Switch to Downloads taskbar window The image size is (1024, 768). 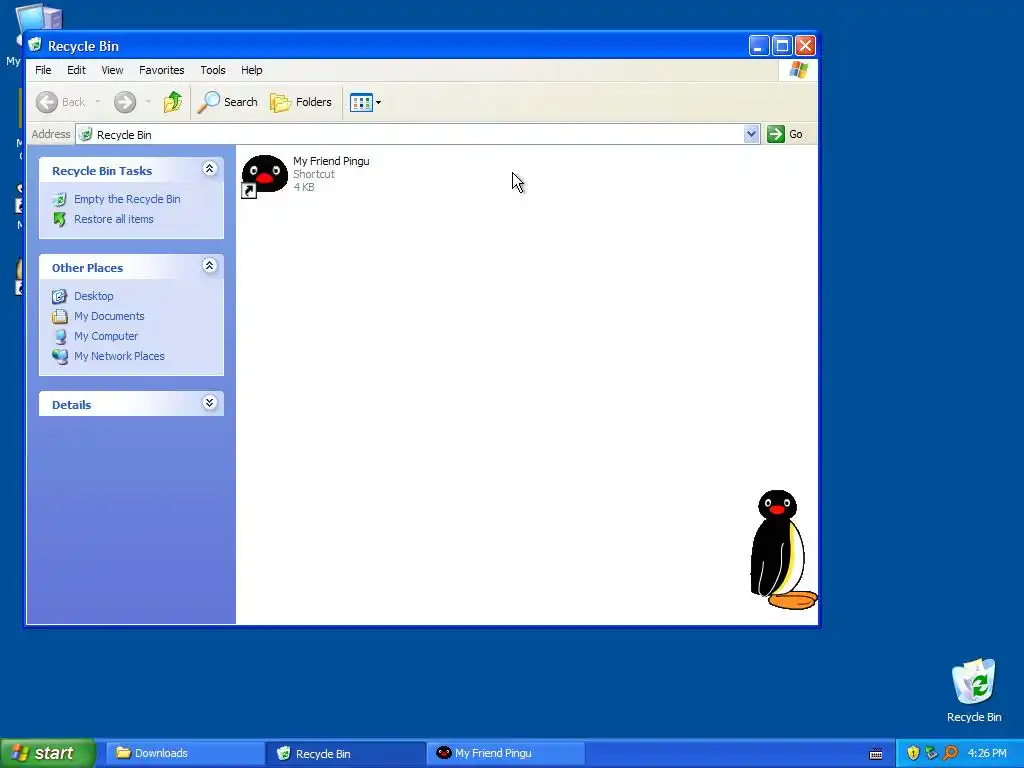pyautogui.click(x=183, y=754)
